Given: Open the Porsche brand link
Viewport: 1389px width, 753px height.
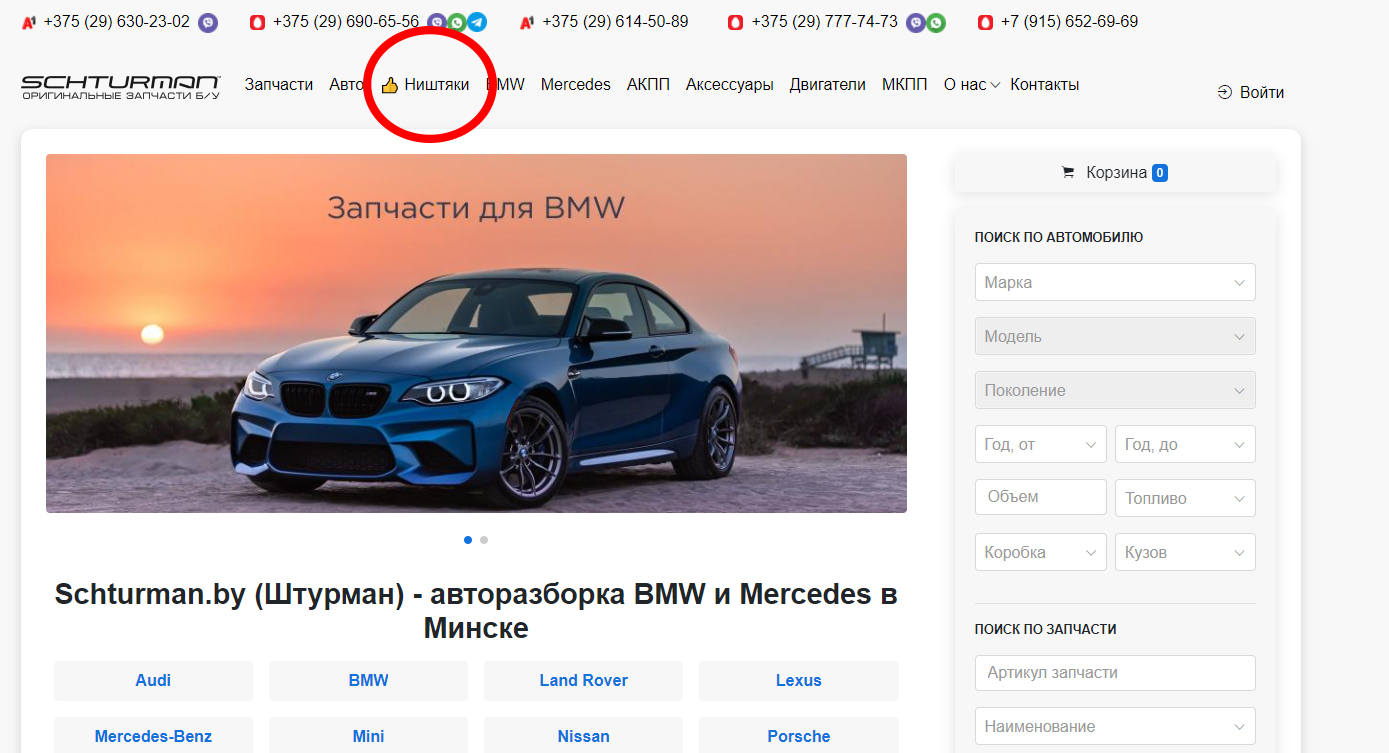Looking at the screenshot, I should coord(798,736).
